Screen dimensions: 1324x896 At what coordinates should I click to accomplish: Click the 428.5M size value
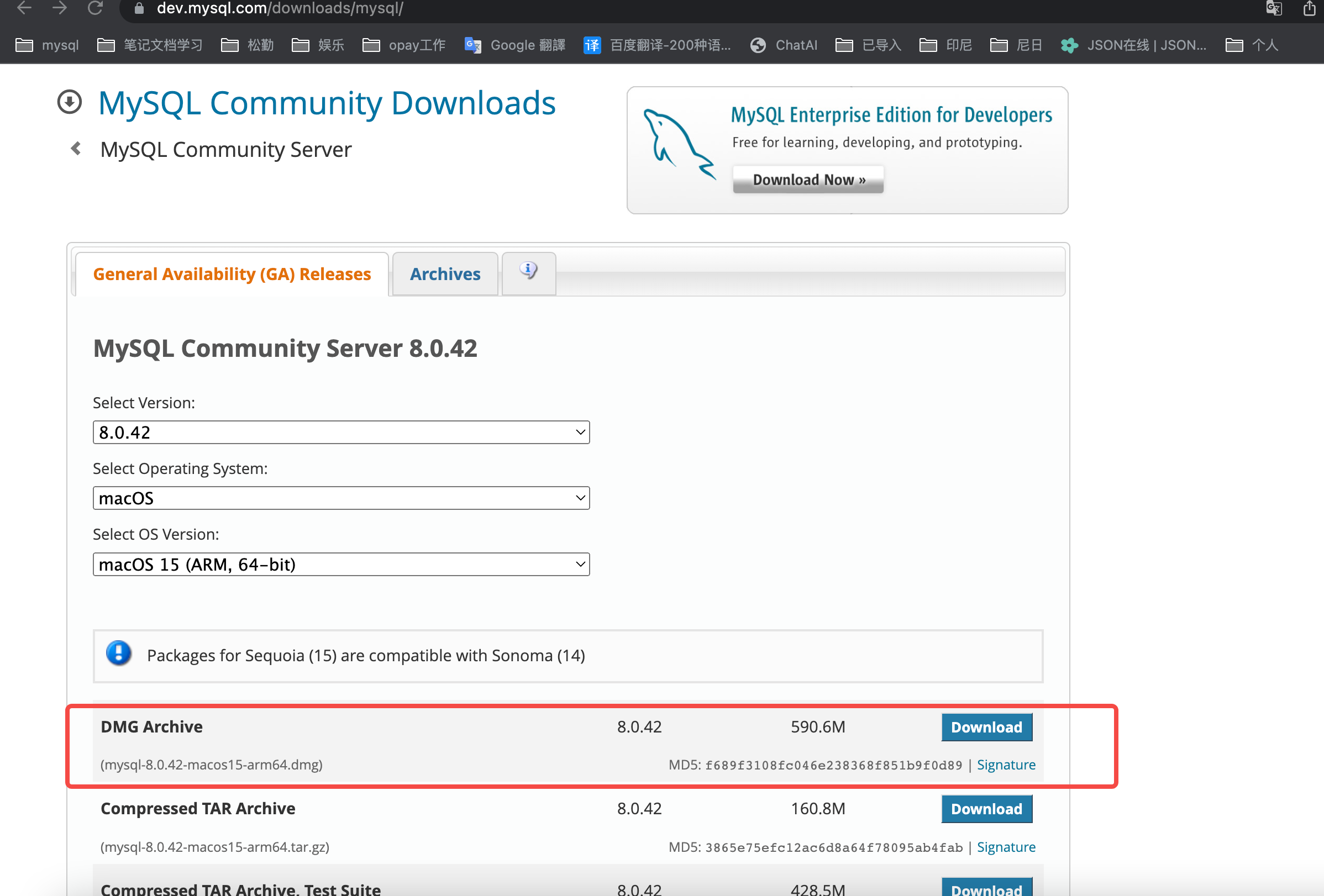[817, 889]
